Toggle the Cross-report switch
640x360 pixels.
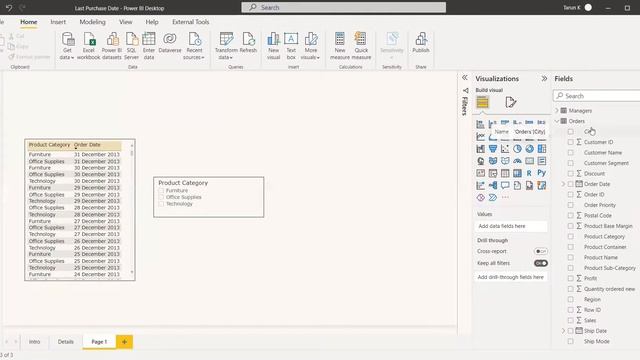pyautogui.click(x=540, y=251)
